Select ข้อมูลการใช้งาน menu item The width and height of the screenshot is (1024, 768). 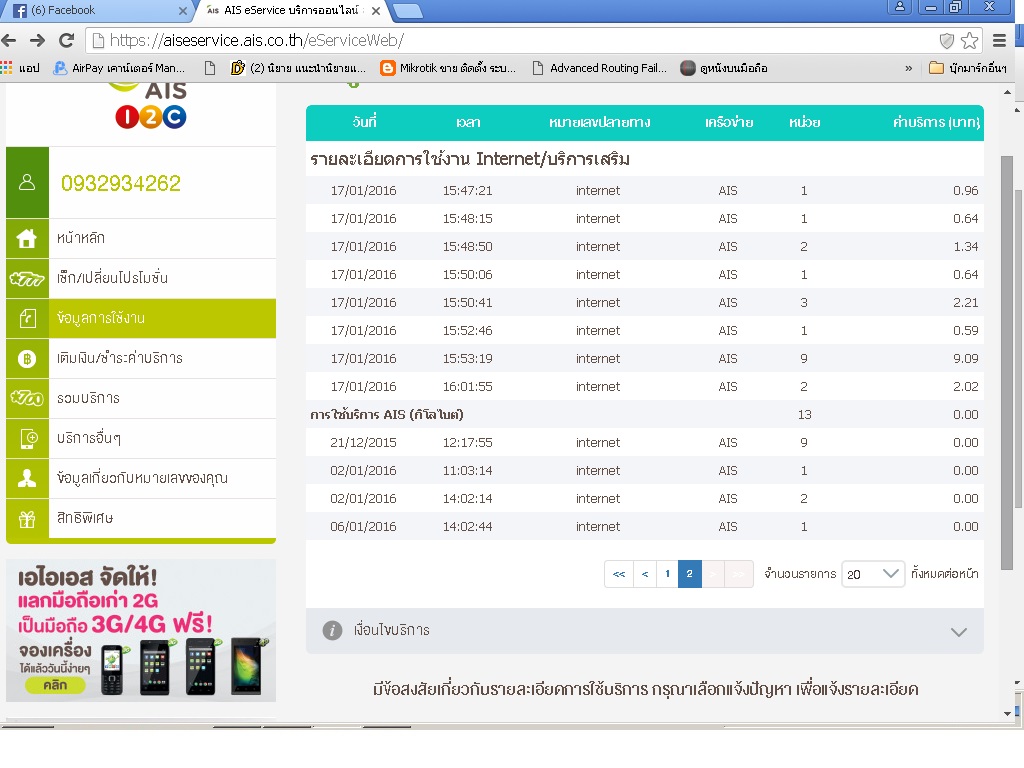141,319
